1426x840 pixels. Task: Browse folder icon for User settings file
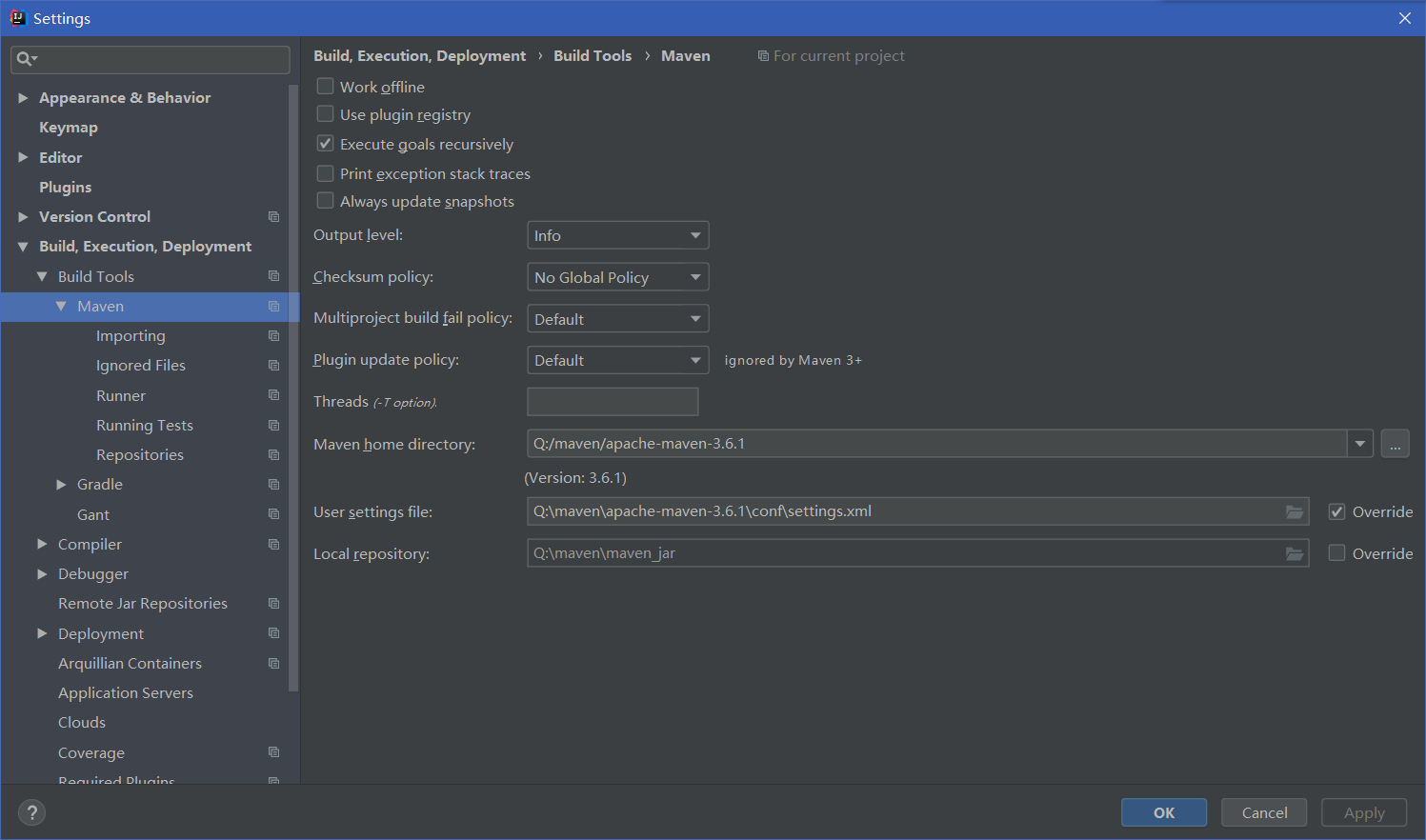click(x=1294, y=511)
